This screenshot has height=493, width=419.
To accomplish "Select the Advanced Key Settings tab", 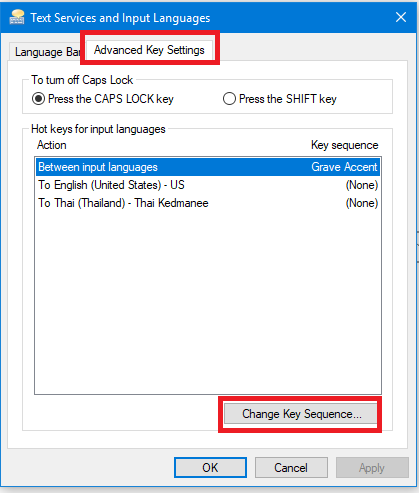I will pyautogui.click(x=149, y=50).
